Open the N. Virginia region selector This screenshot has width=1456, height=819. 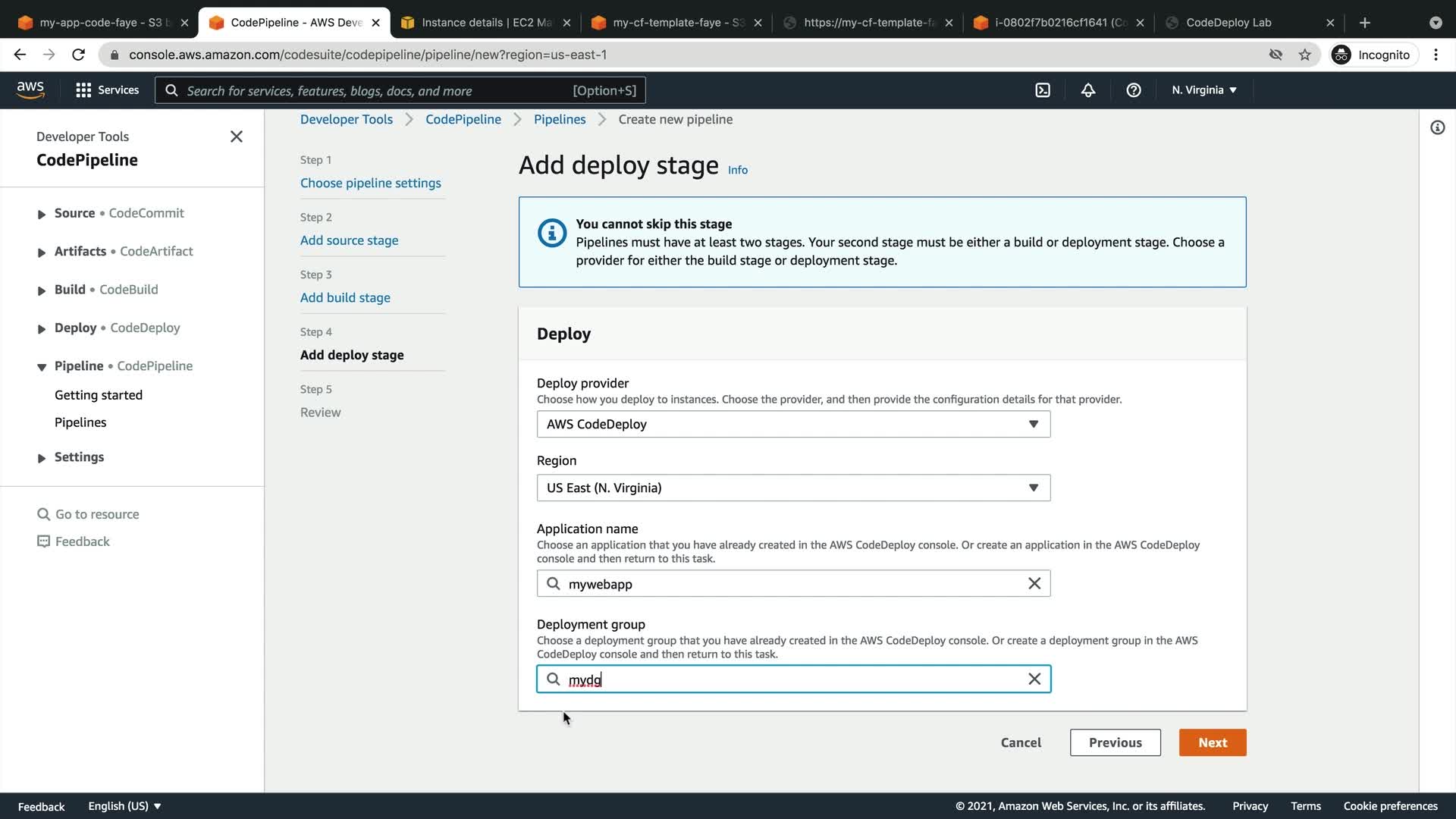coord(1203,90)
